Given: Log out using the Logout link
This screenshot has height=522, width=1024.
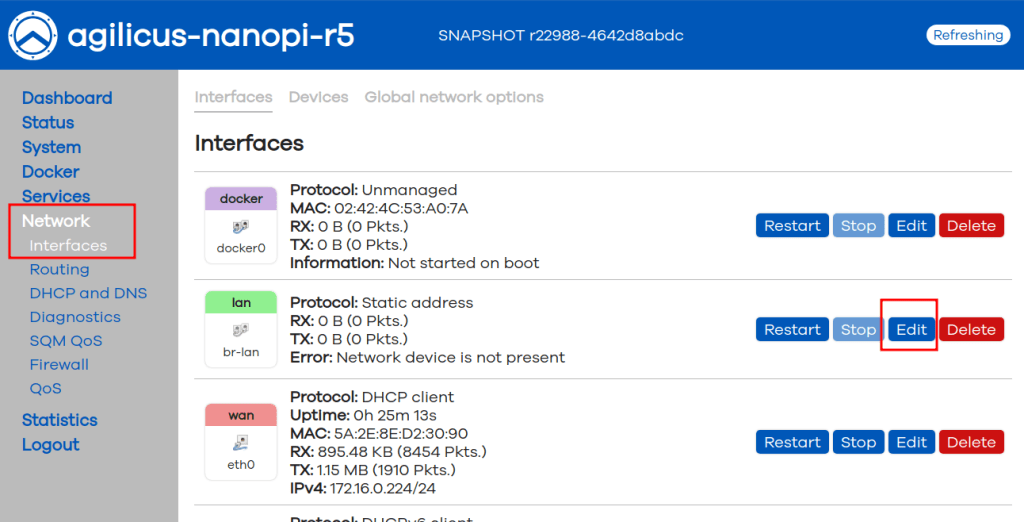Looking at the screenshot, I should [x=50, y=445].
